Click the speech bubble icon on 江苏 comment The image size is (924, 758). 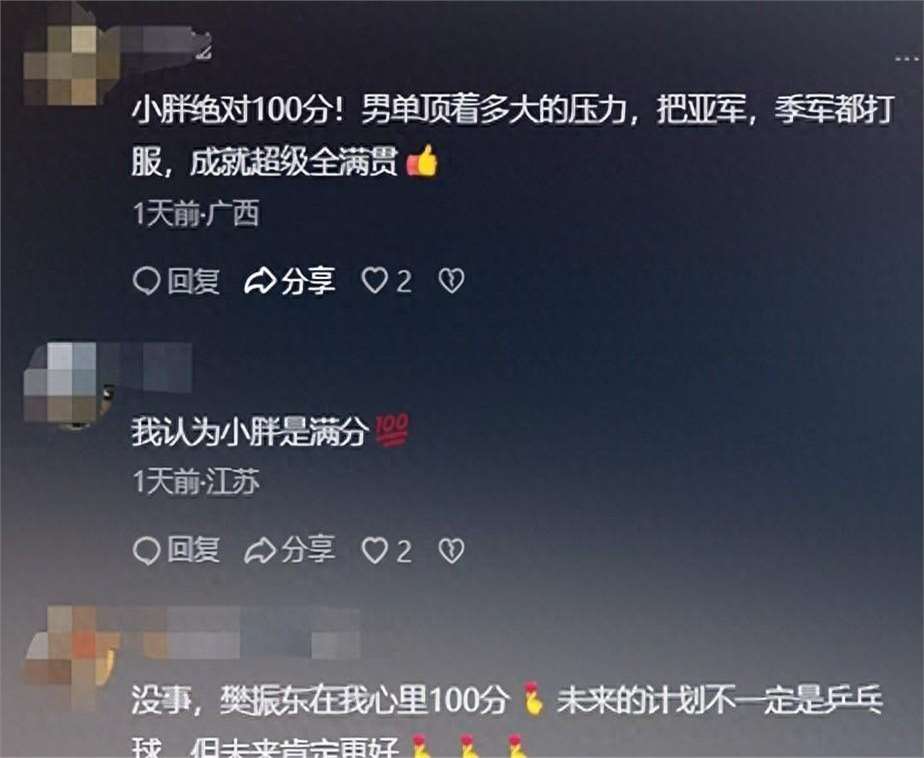pos(146,551)
